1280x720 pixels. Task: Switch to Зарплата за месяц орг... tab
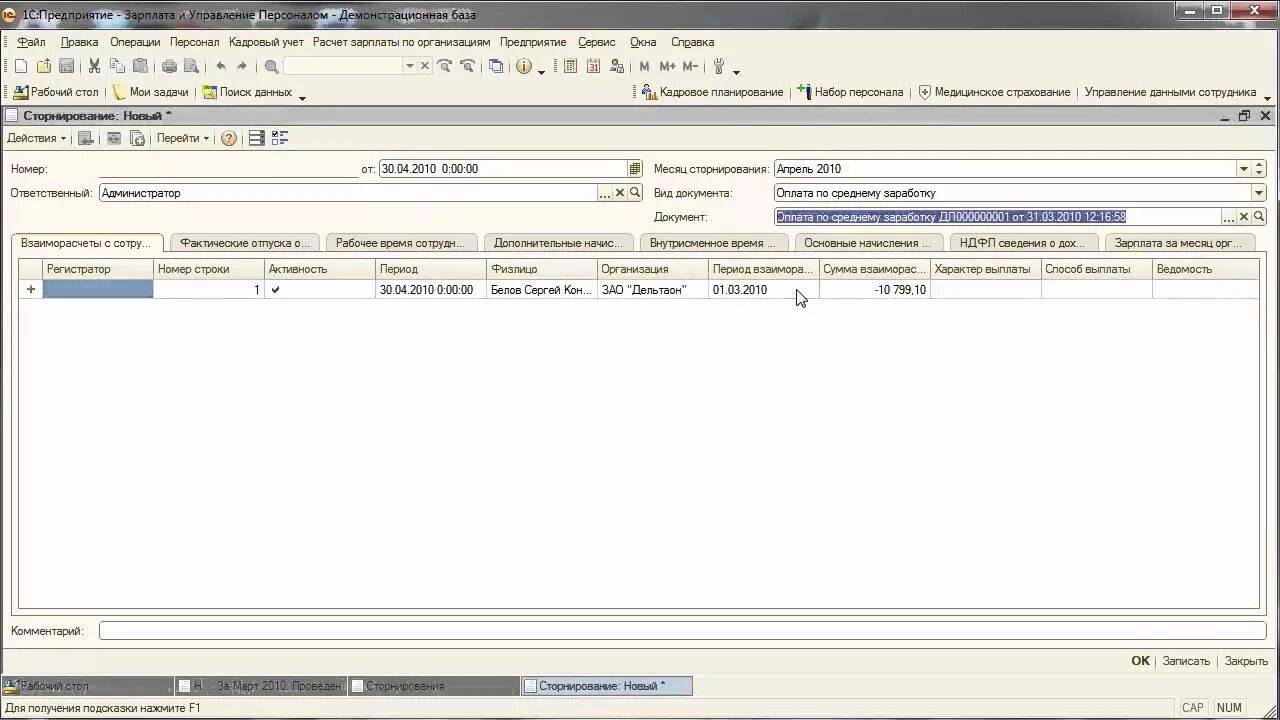point(1178,243)
